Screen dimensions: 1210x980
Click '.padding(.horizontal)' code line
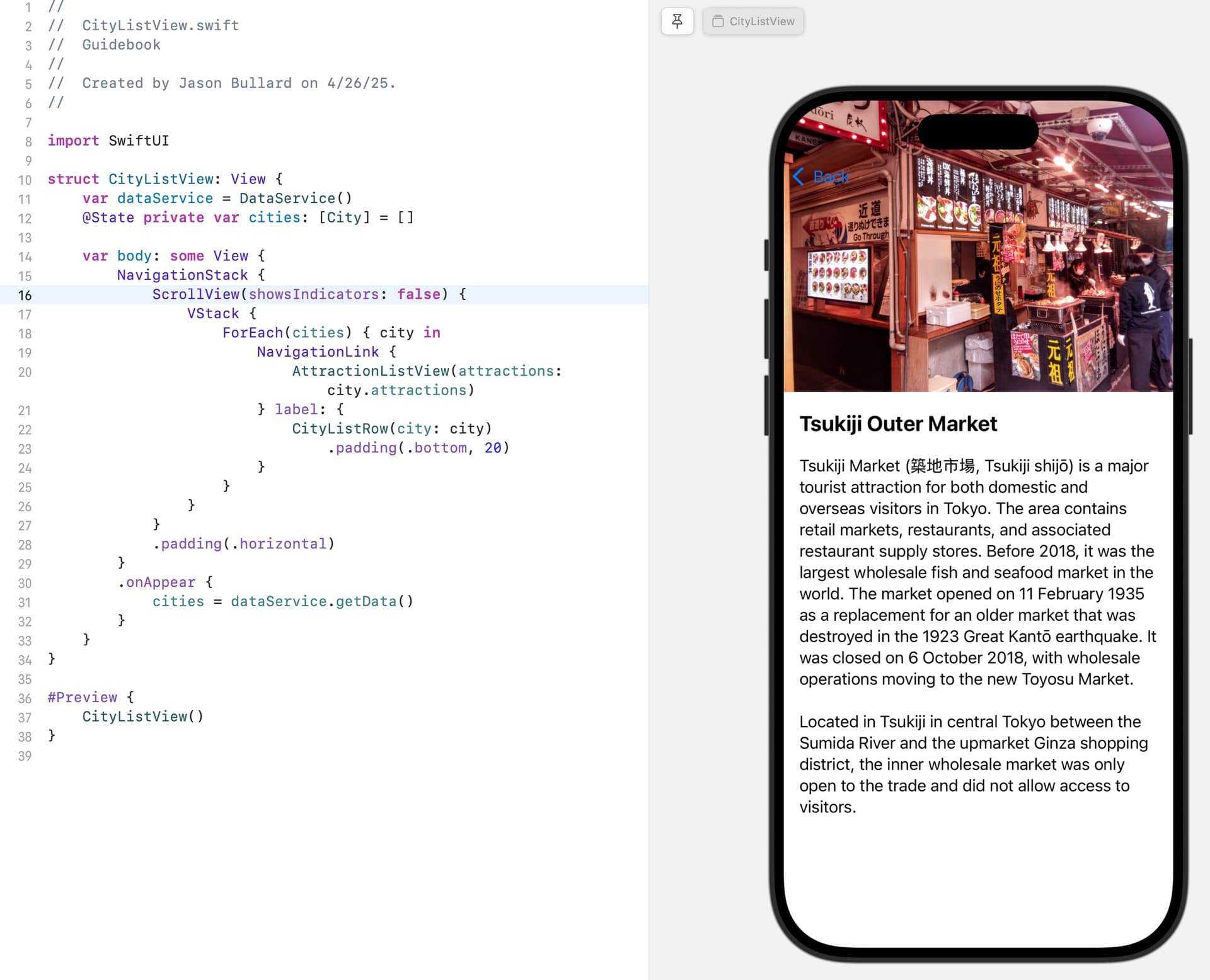click(243, 544)
